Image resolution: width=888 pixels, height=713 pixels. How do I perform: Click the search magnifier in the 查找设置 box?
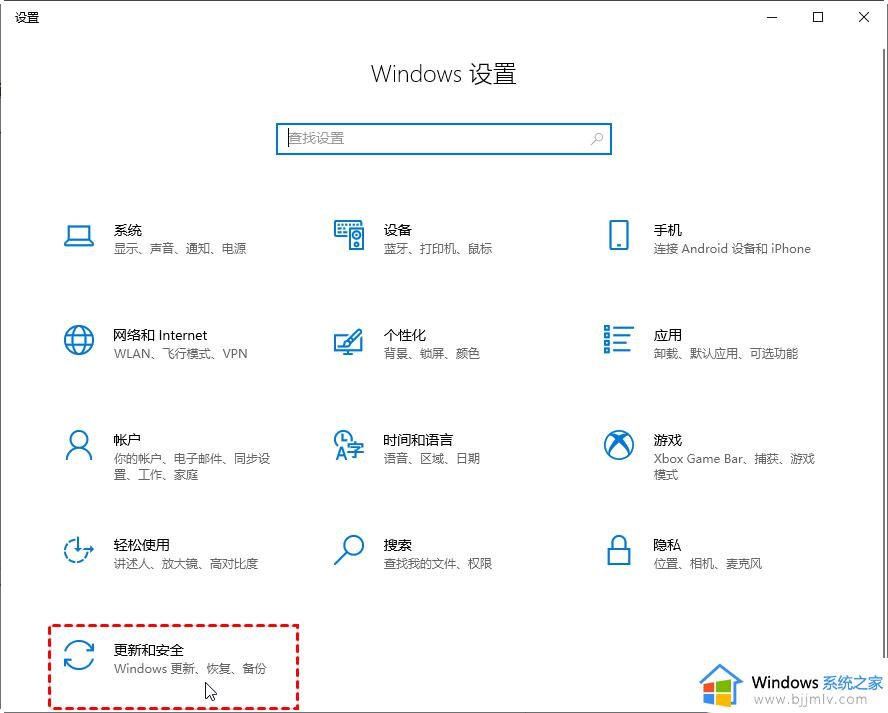coord(597,138)
